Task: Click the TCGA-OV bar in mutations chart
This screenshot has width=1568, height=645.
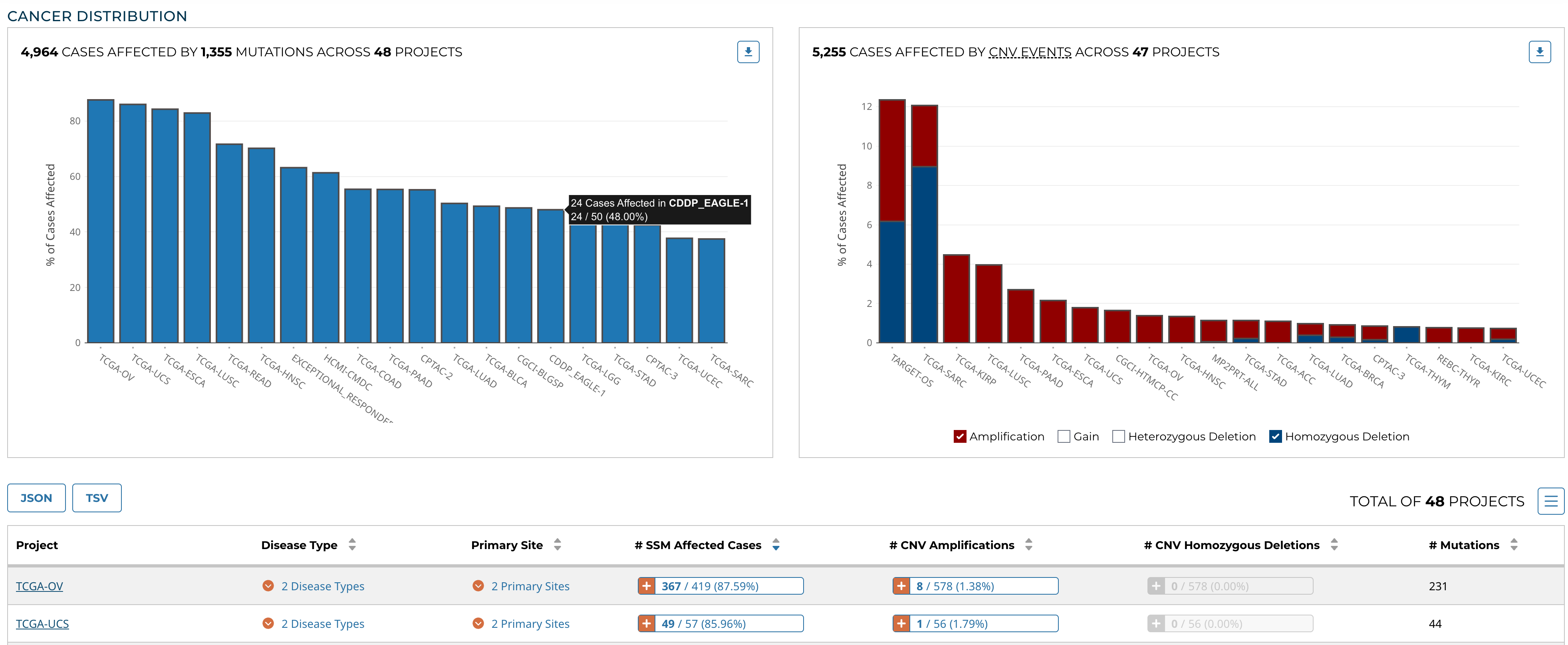Action: coord(100,221)
